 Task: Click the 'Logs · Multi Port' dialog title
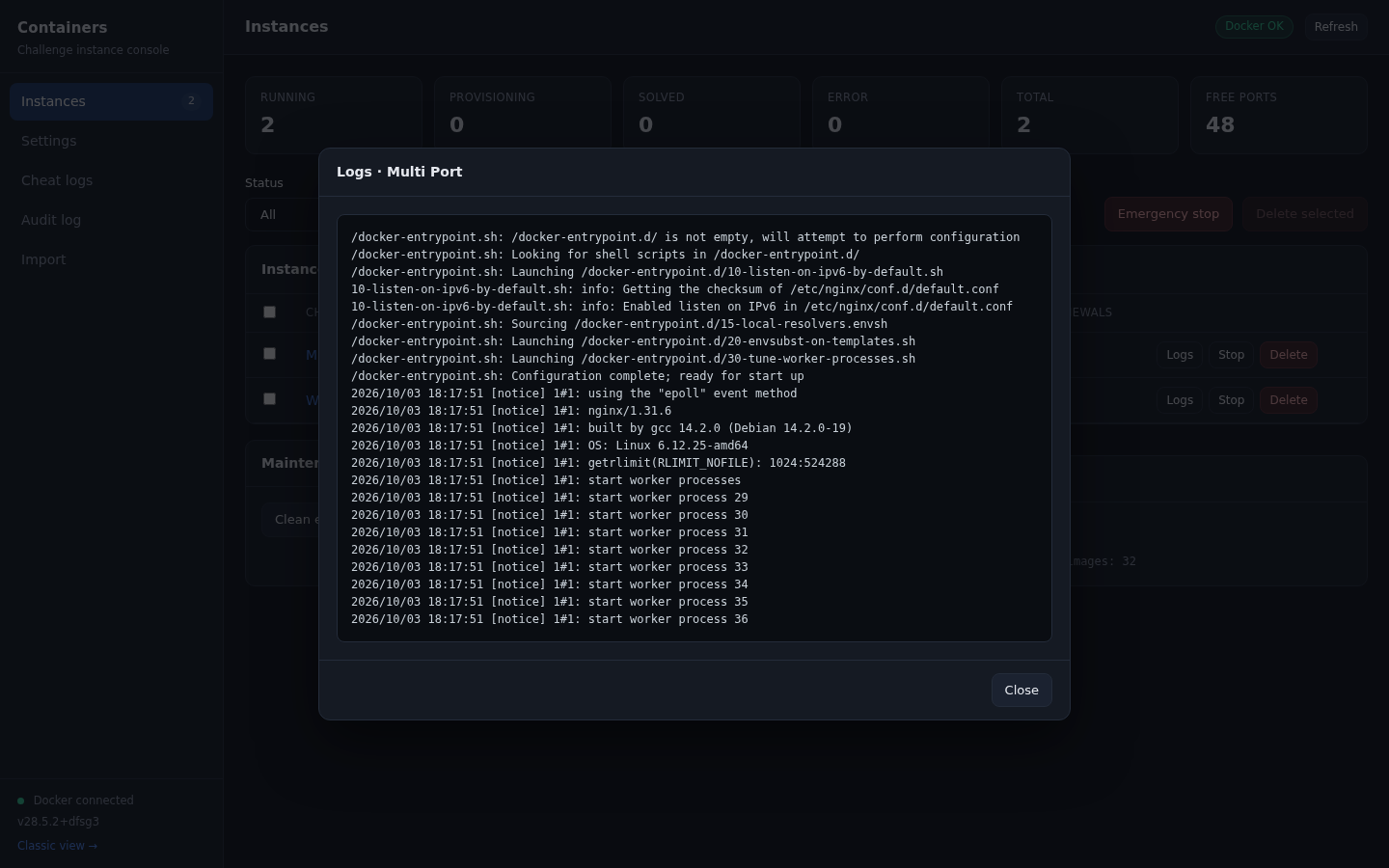click(399, 172)
